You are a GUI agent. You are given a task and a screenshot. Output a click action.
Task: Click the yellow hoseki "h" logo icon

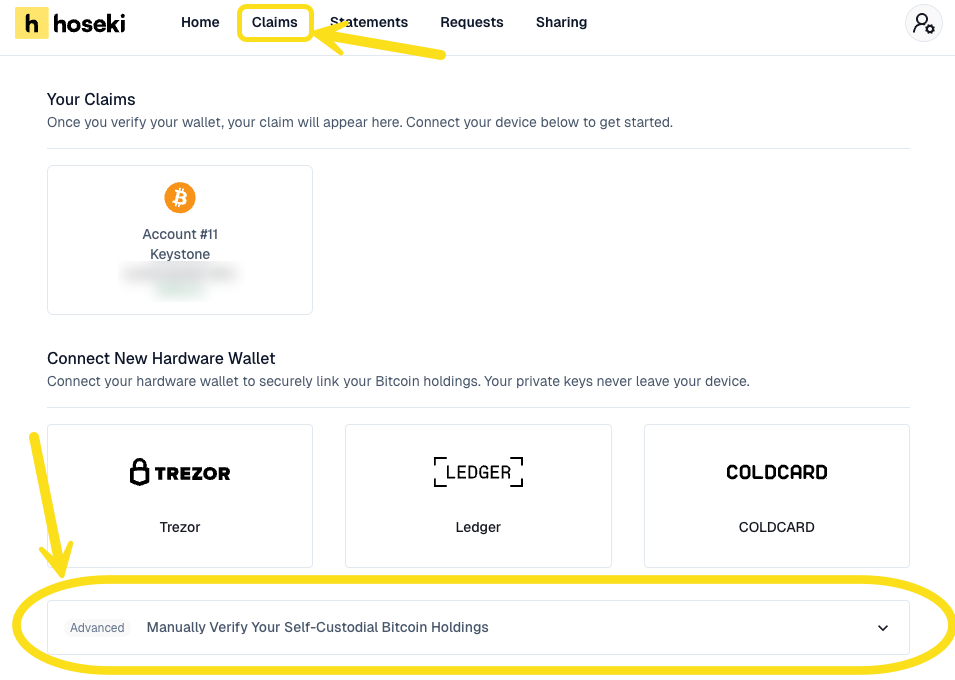click(x=32, y=23)
